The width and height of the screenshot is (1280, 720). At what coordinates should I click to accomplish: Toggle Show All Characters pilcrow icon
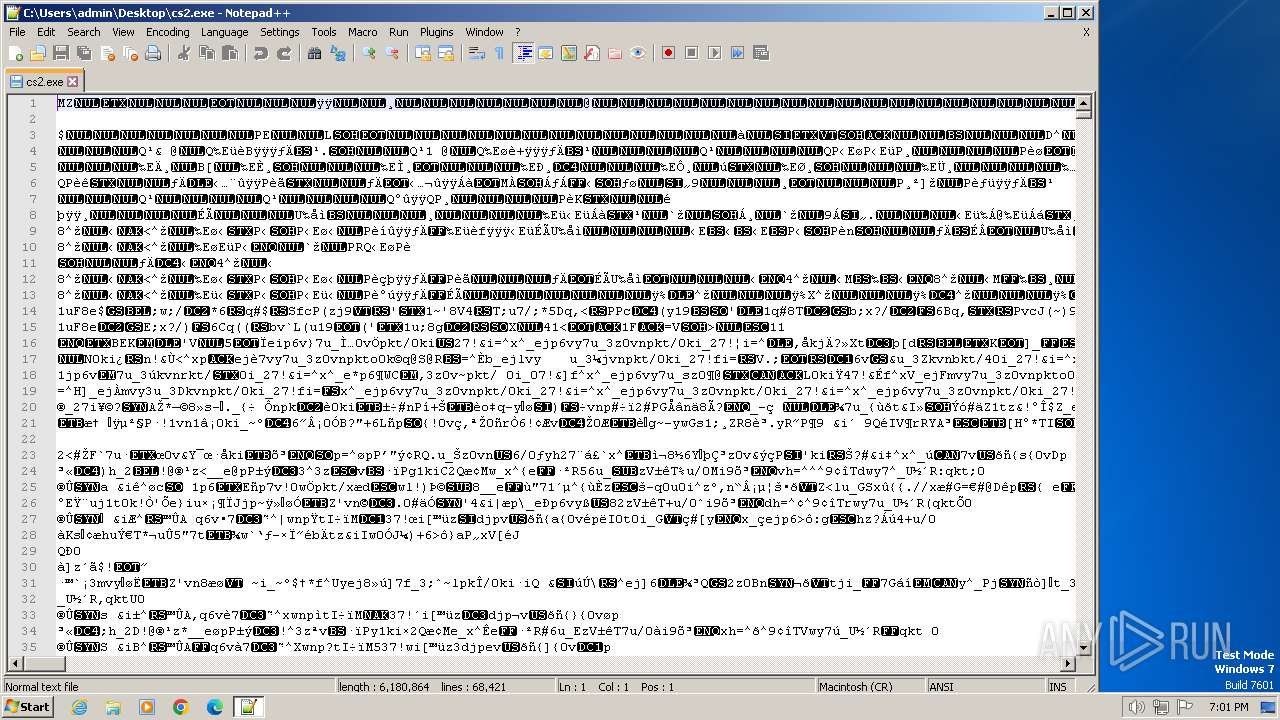[x=500, y=53]
